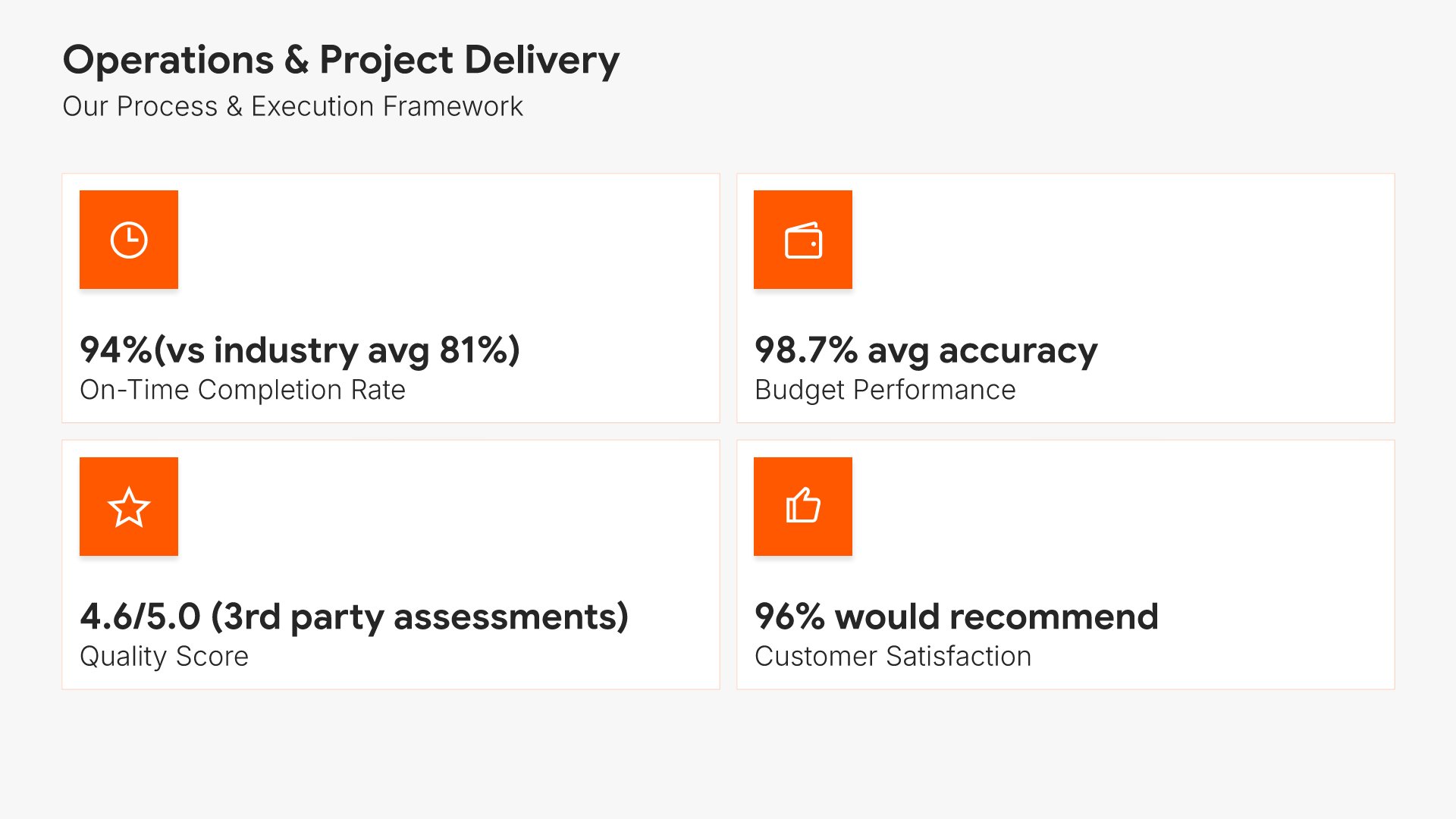This screenshot has height=819, width=1456.
Task: Click blank area right of the clock icon
Action: click(447, 240)
